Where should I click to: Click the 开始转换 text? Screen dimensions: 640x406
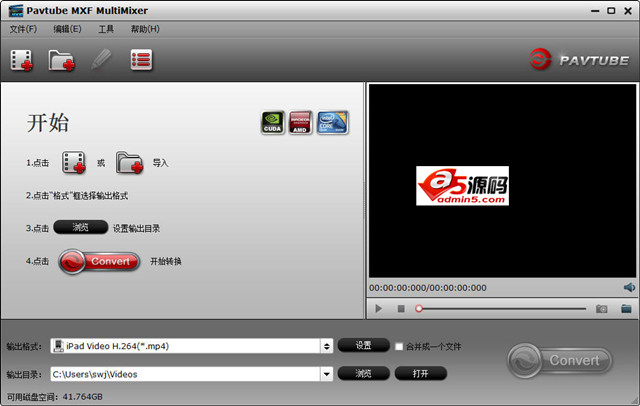click(166, 261)
